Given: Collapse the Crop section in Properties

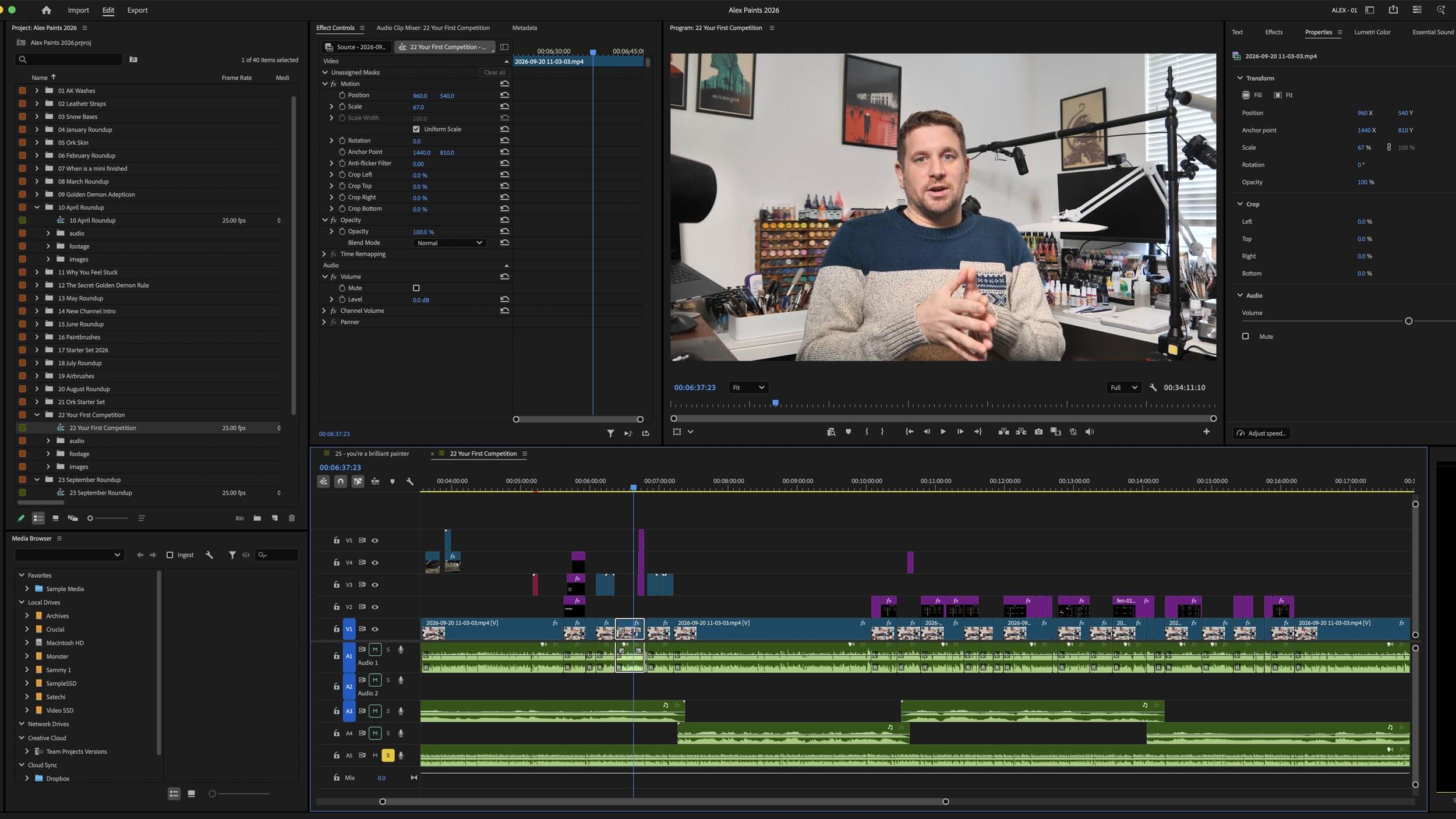Looking at the screenshot, I should pos(1240,204).
